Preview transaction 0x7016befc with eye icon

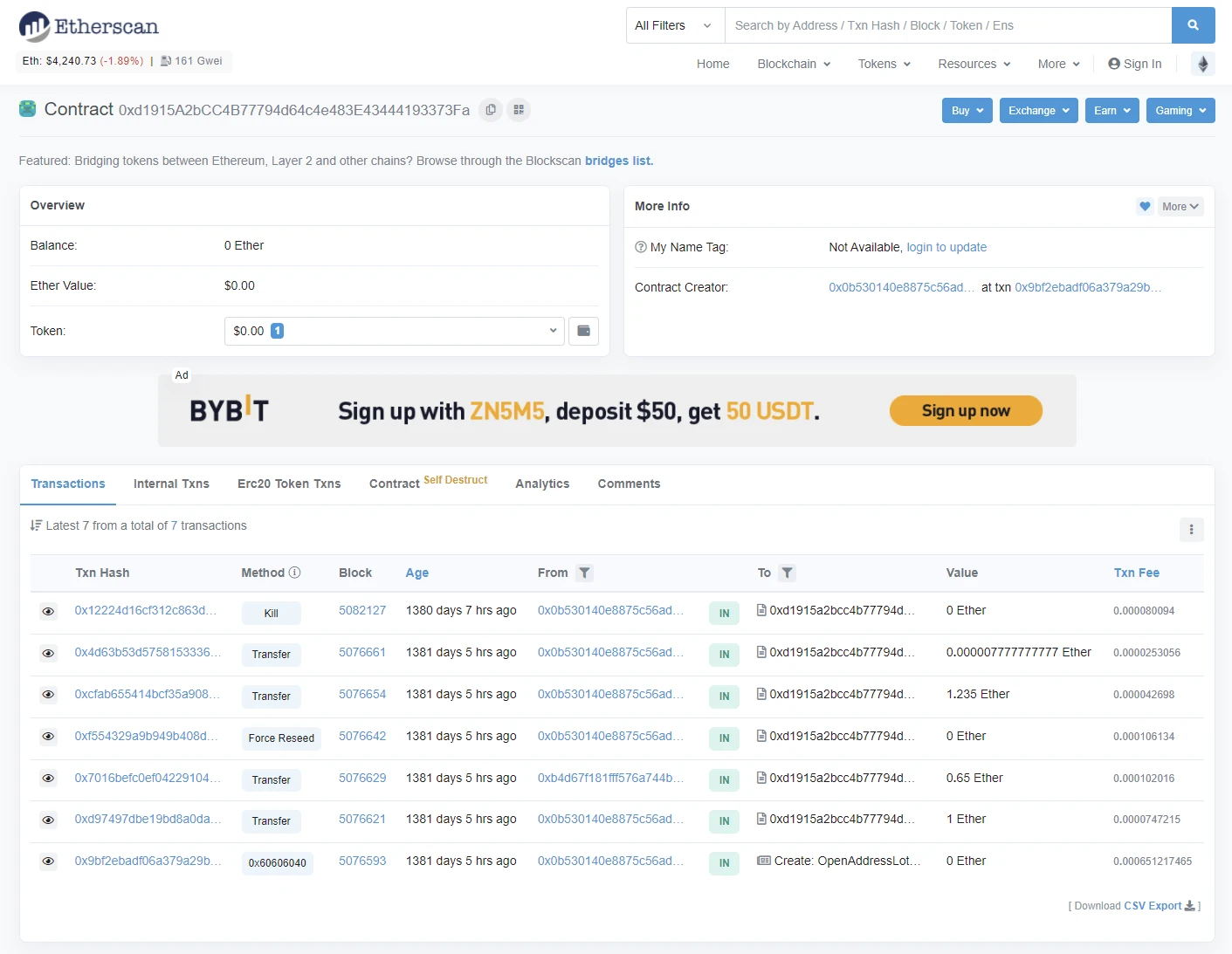coord(49,779)
